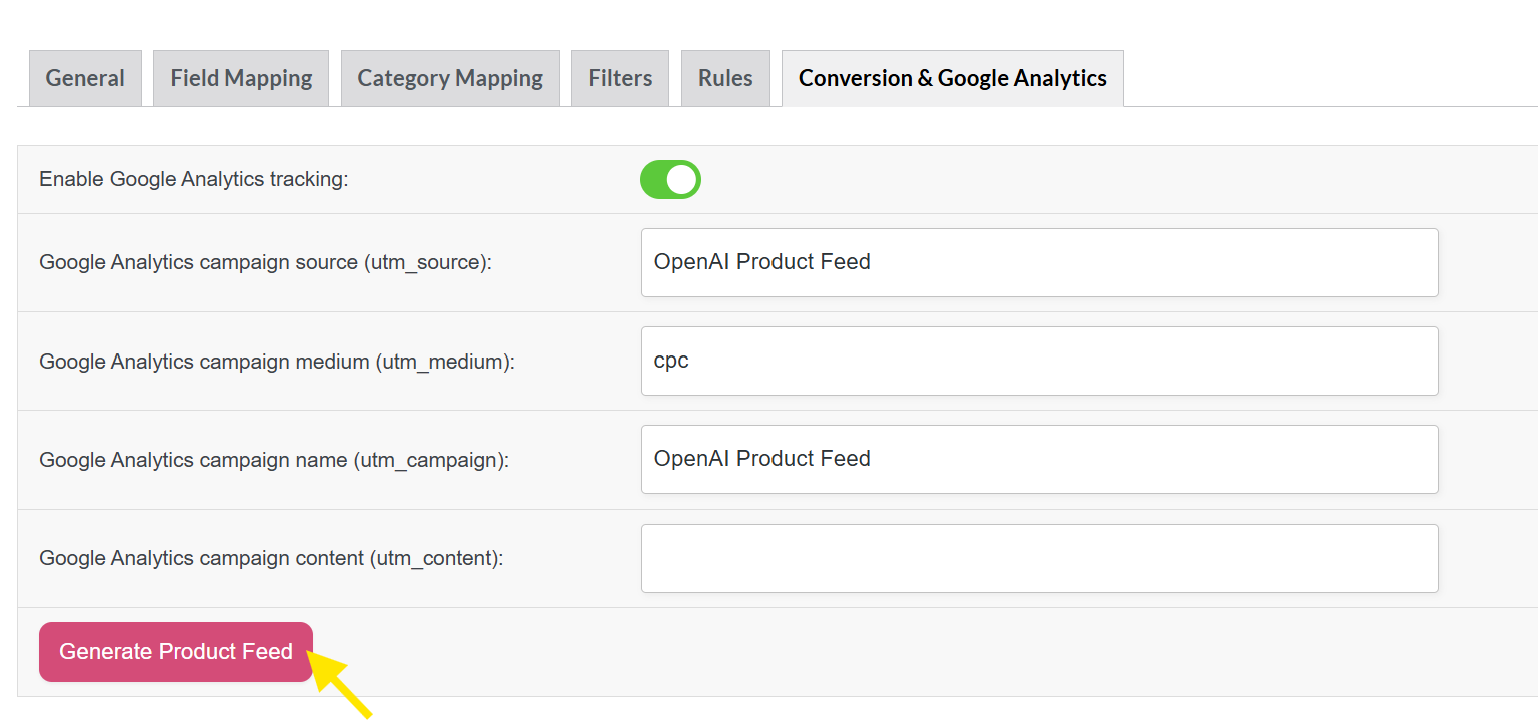The width and height of the screenshot is (1538, 720).
Task: Open the General tab
Action: (85, 78)
